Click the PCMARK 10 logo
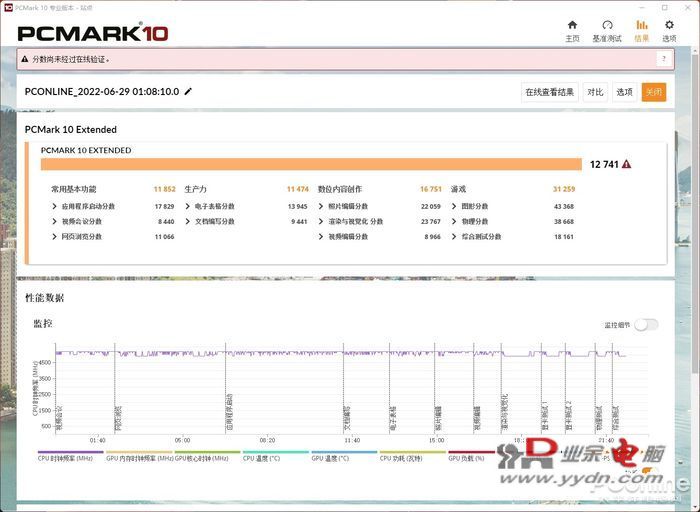 point(93,33)
